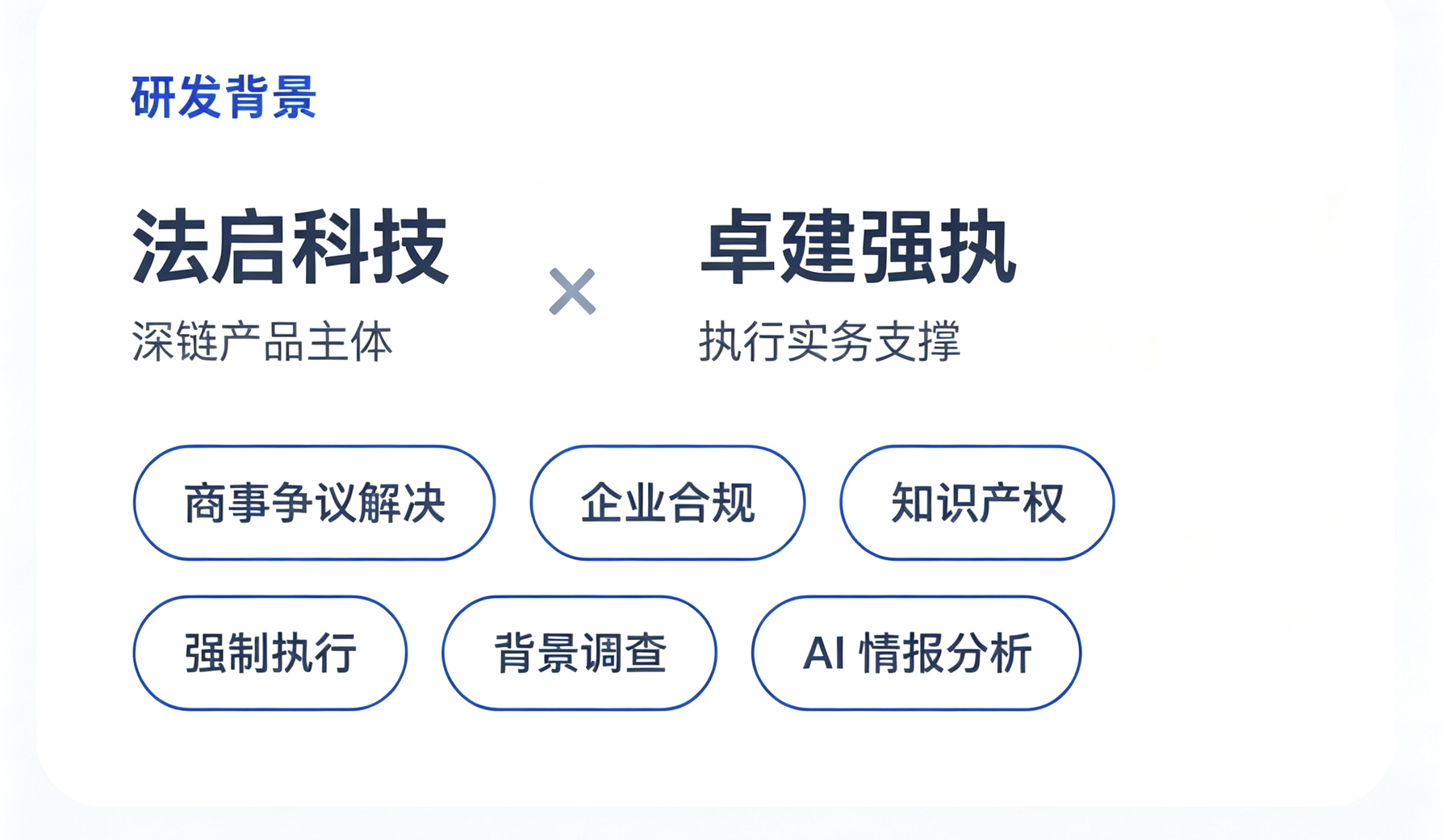This screenshot has height=840, width=1443.
Task: Click the enforcement 强制执行 chip
Action: point(270,653)
